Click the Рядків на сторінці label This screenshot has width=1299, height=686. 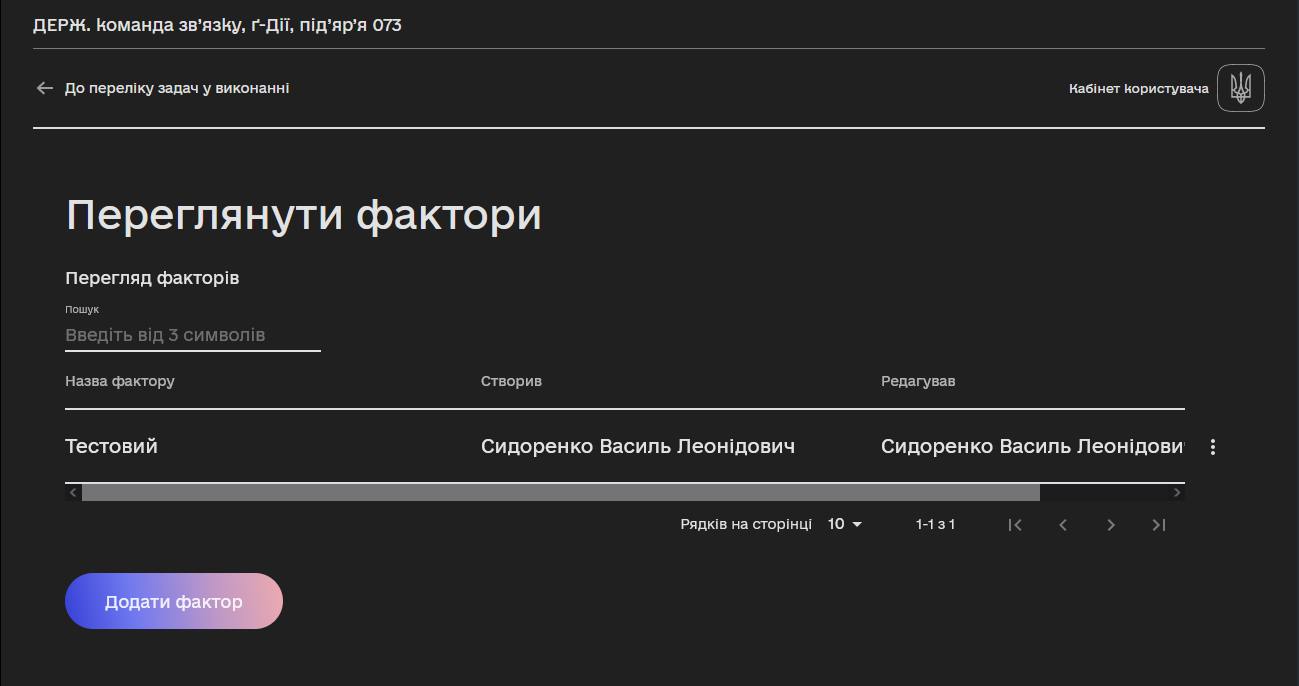click(746, 524)
